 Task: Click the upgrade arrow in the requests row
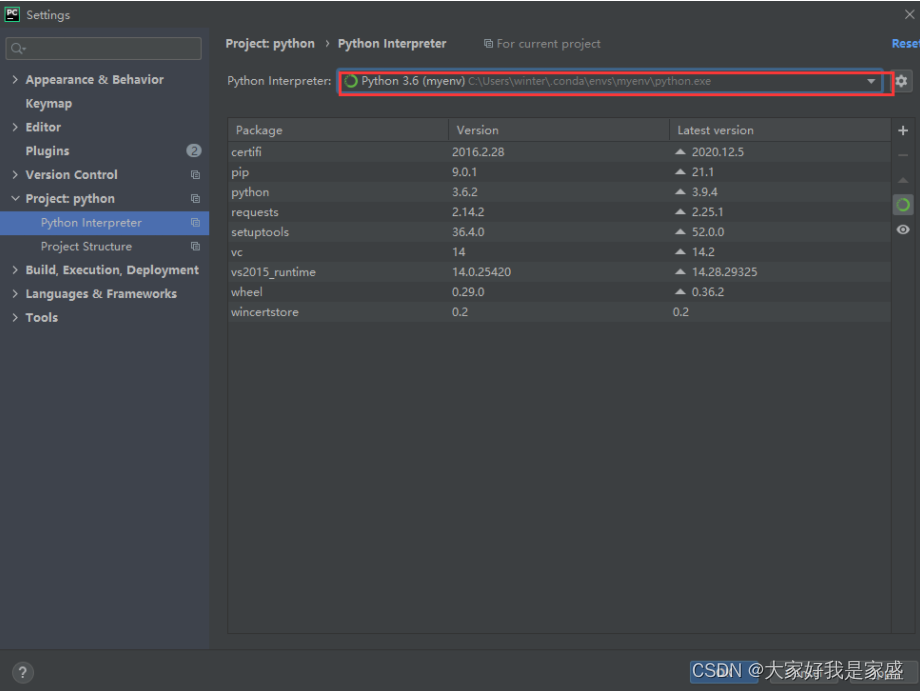point(680,212)
